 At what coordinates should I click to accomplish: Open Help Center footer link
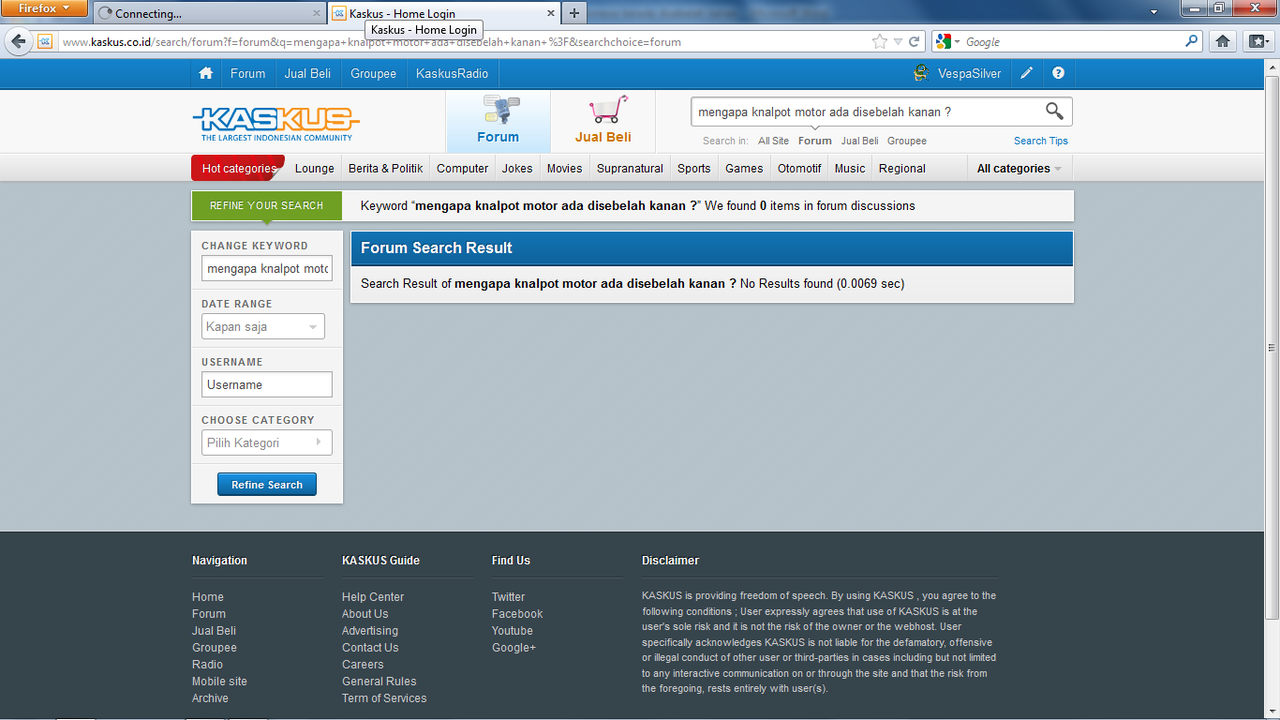pos(373,597)
